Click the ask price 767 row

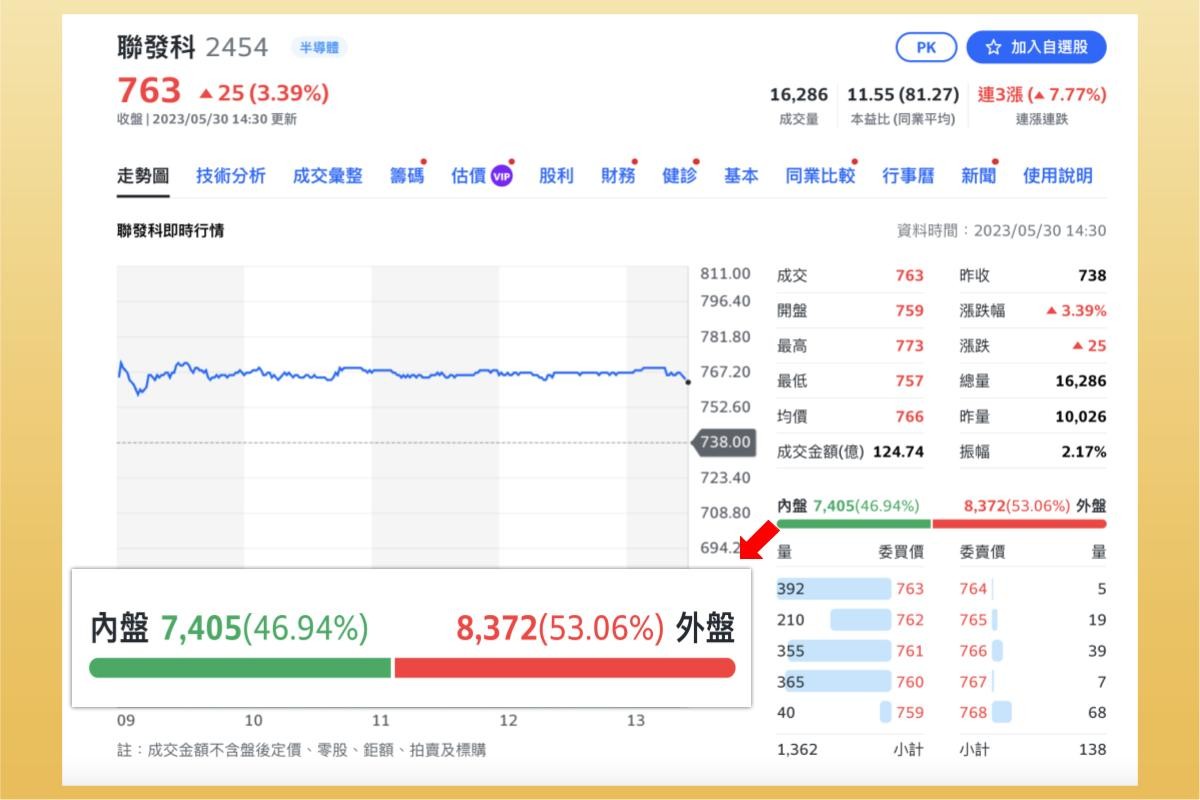1033,682
